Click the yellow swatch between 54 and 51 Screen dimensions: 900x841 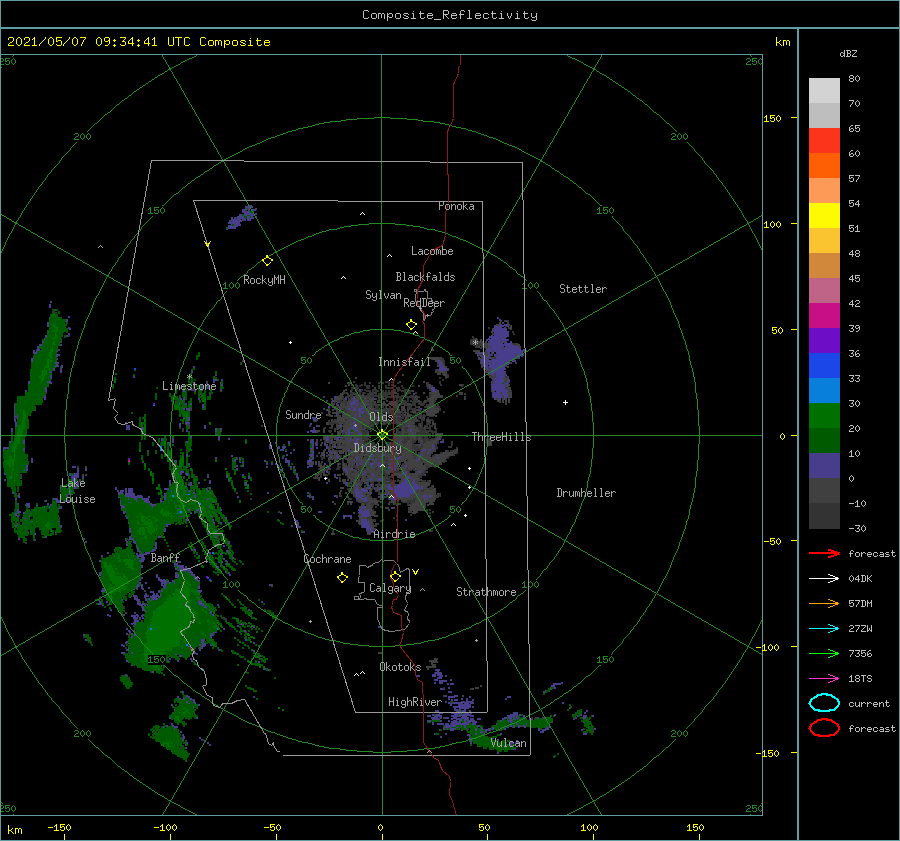pos(824,215)
